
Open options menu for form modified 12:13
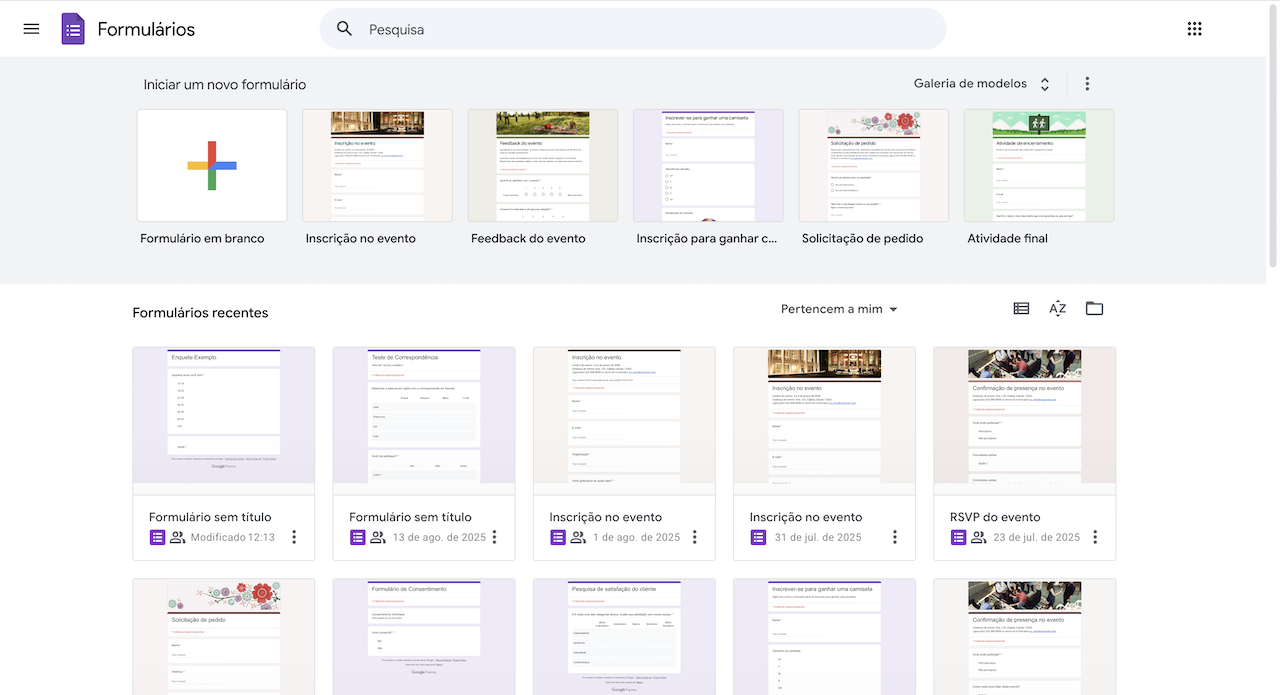pos(294,537)
